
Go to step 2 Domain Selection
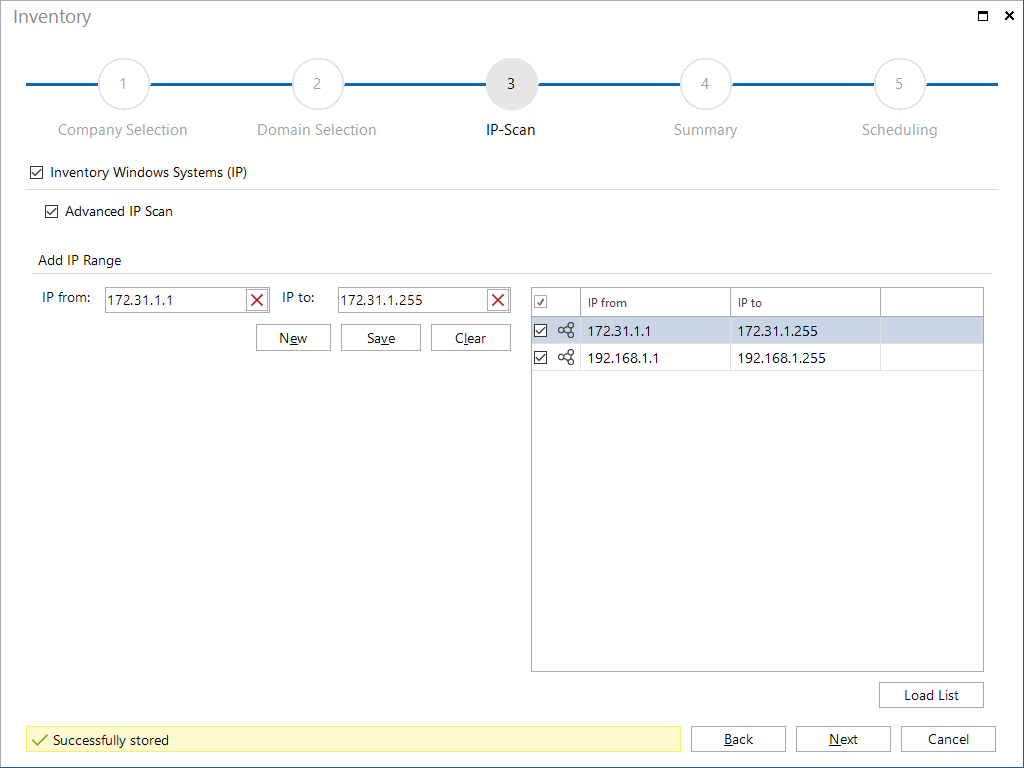317,84
